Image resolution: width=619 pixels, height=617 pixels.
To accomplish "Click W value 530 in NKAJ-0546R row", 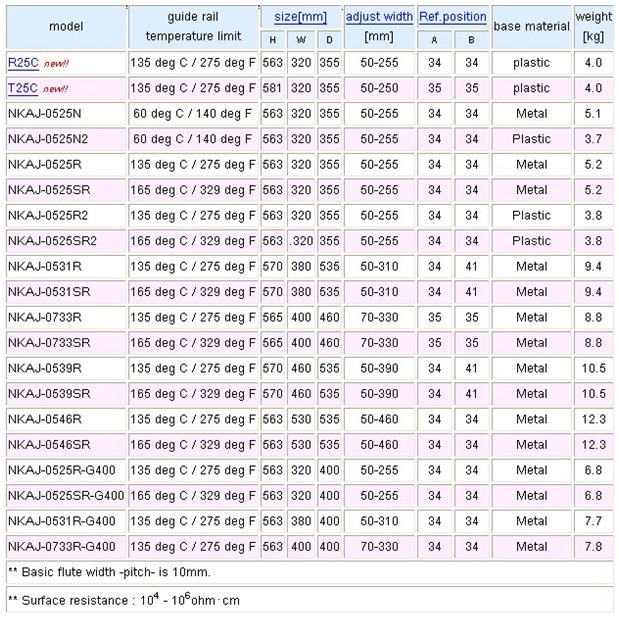I will click(x=301, y=419).
